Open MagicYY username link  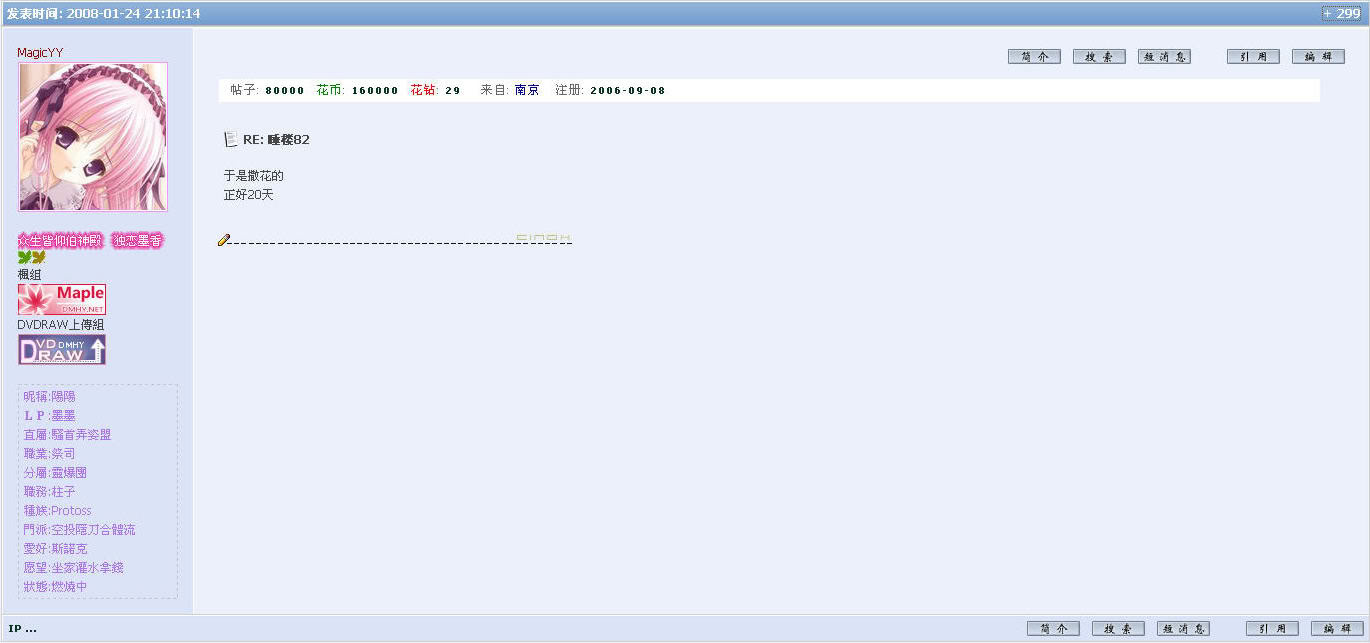pos(40,52)
